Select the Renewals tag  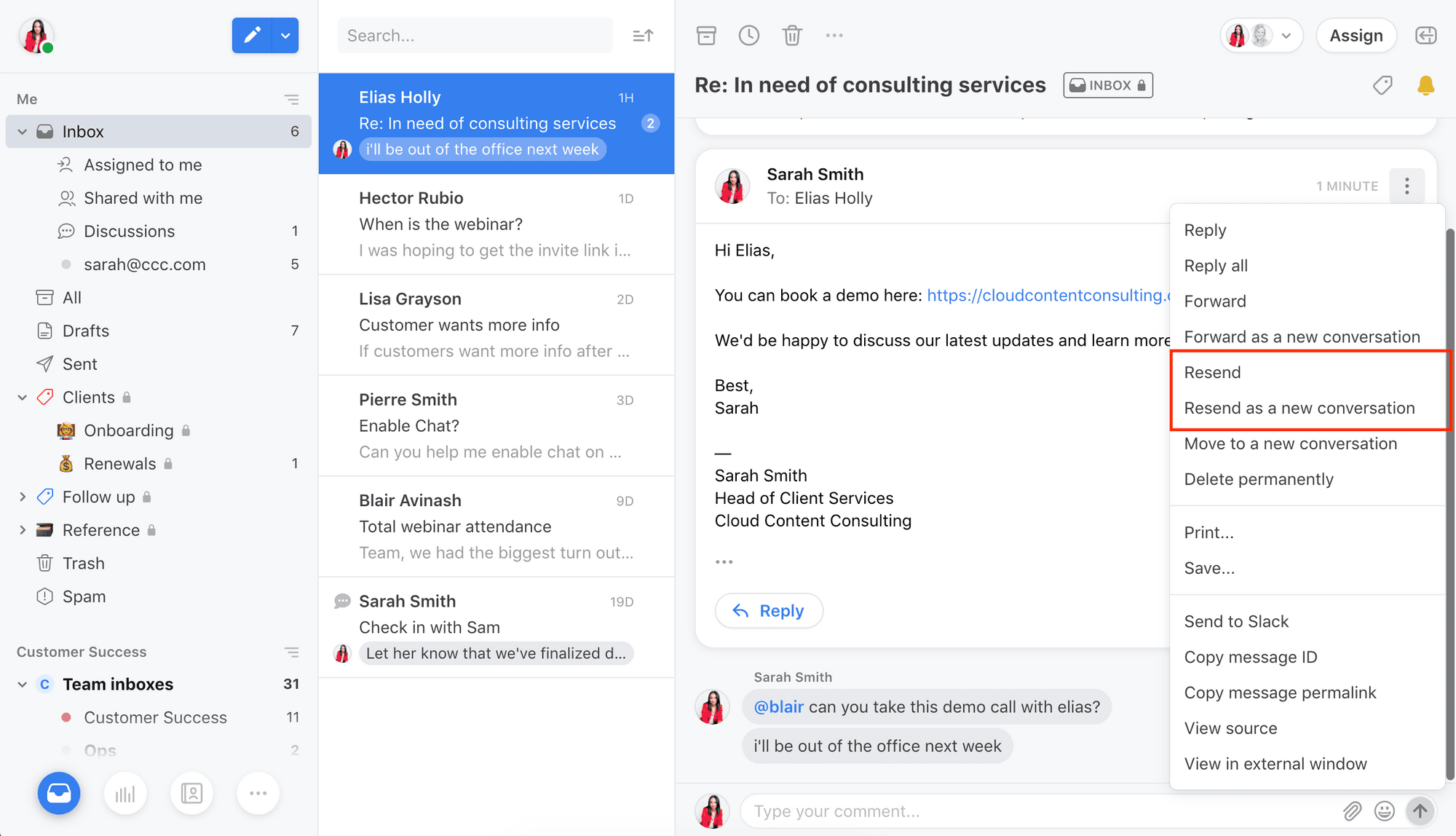[x=159, y=464]
